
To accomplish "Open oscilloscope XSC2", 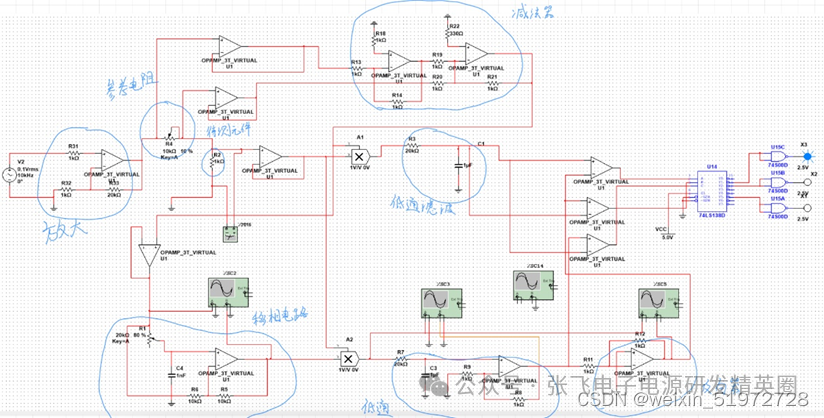I will coord(230,293).
